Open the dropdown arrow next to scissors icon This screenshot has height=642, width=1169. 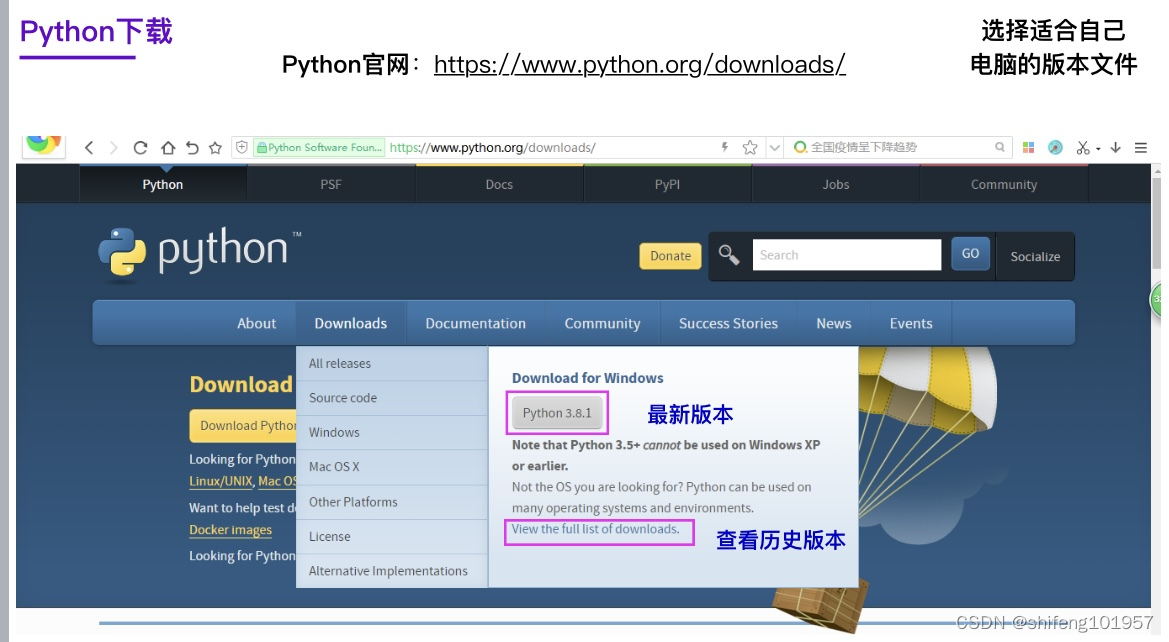coord(1098,149)
